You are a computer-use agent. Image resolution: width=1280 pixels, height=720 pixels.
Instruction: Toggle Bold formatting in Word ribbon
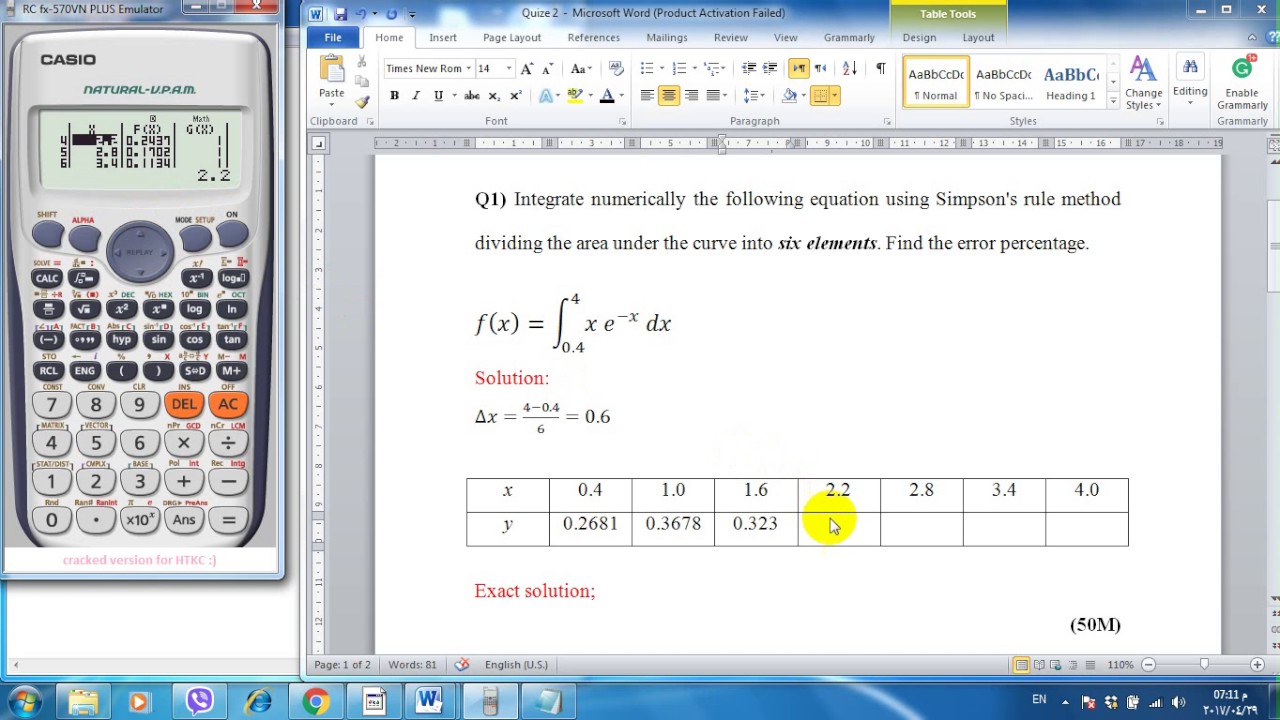(x=394, y=96)
